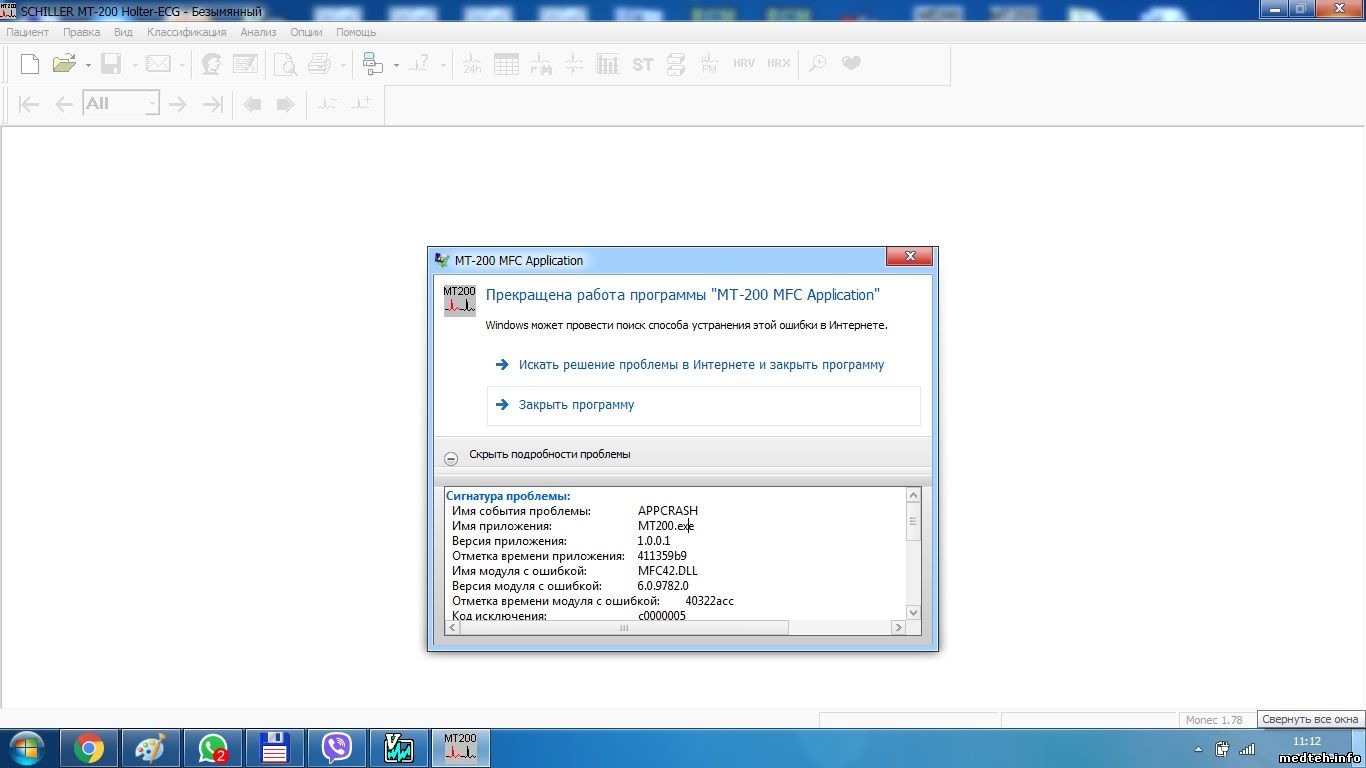The image size is (1366, 768).
Task: Click the device transfer icon in toolbar
Action: [373, 64]
